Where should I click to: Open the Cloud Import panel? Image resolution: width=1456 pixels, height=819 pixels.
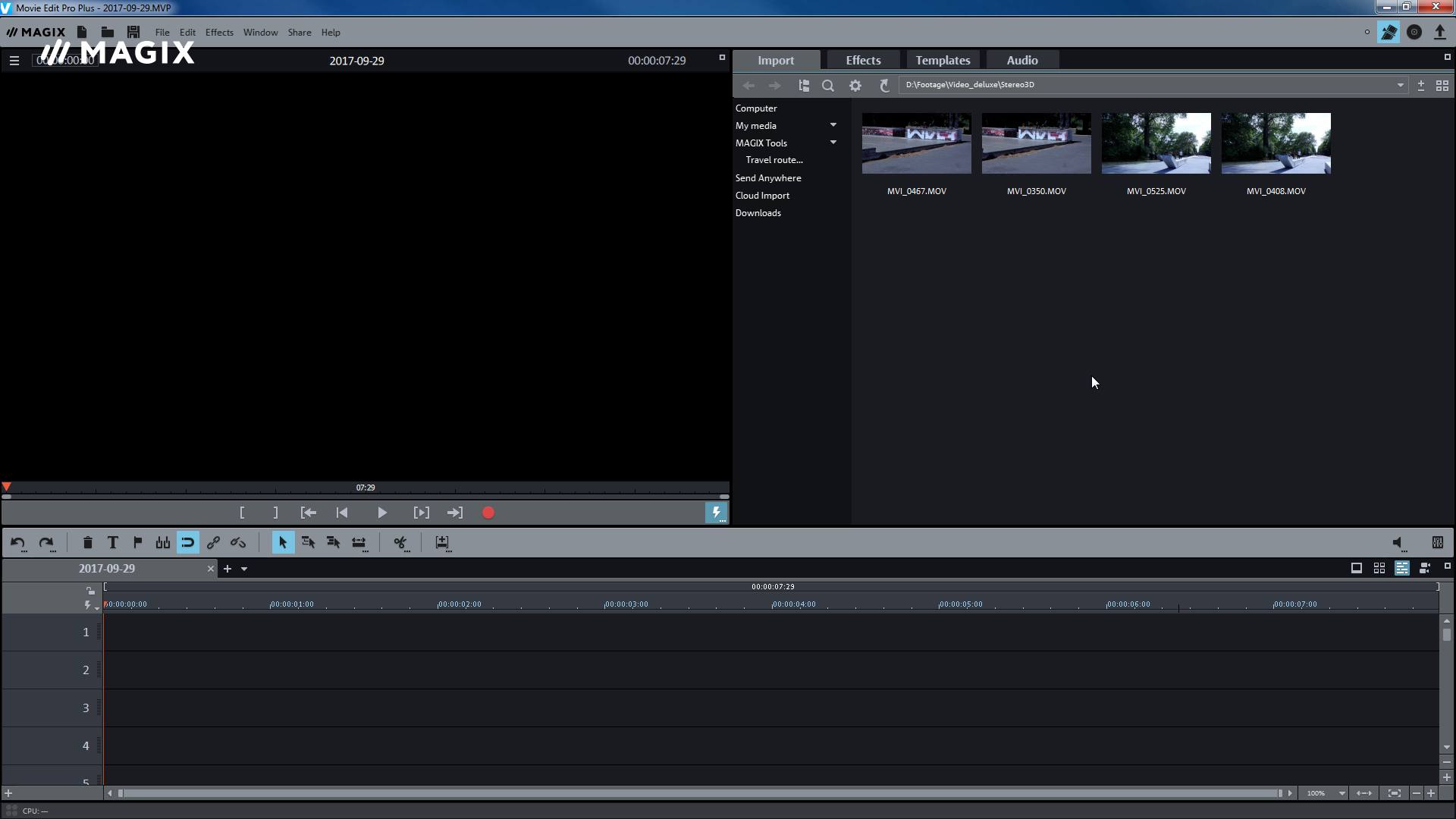762,195
